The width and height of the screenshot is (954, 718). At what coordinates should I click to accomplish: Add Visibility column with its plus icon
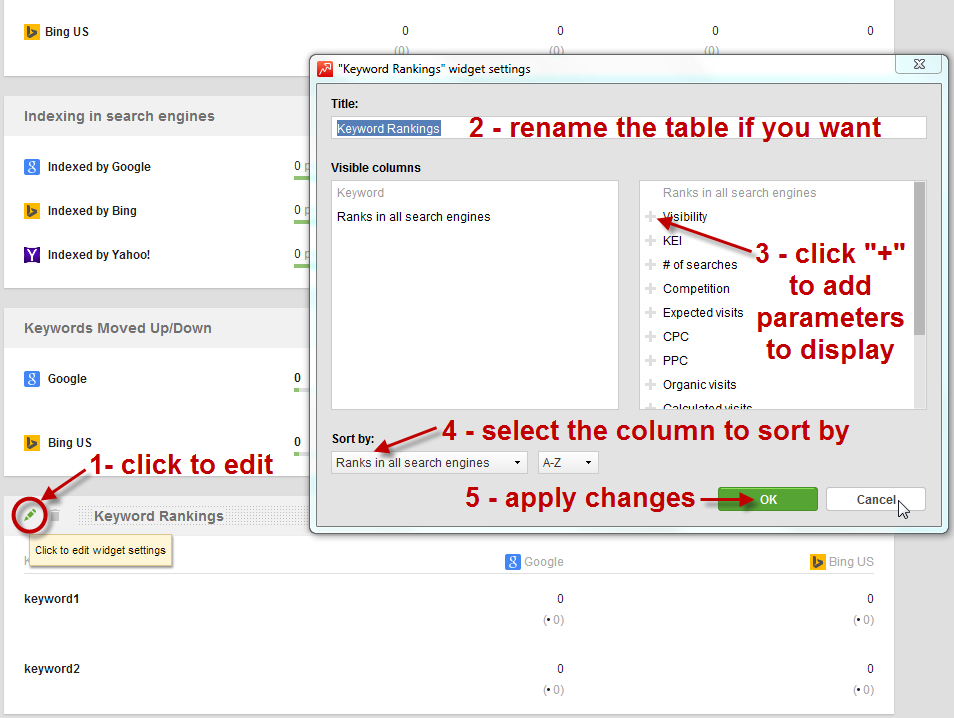pos(650,216)
